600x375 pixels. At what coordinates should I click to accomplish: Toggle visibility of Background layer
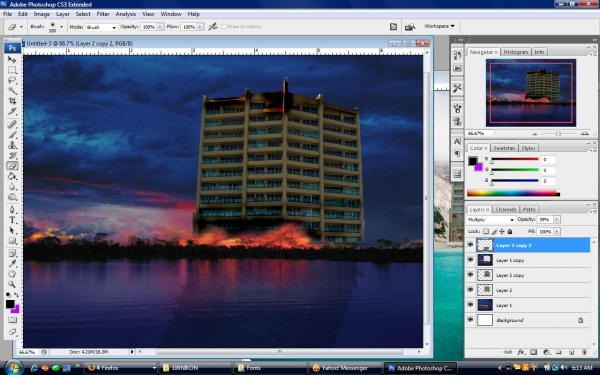470,320
